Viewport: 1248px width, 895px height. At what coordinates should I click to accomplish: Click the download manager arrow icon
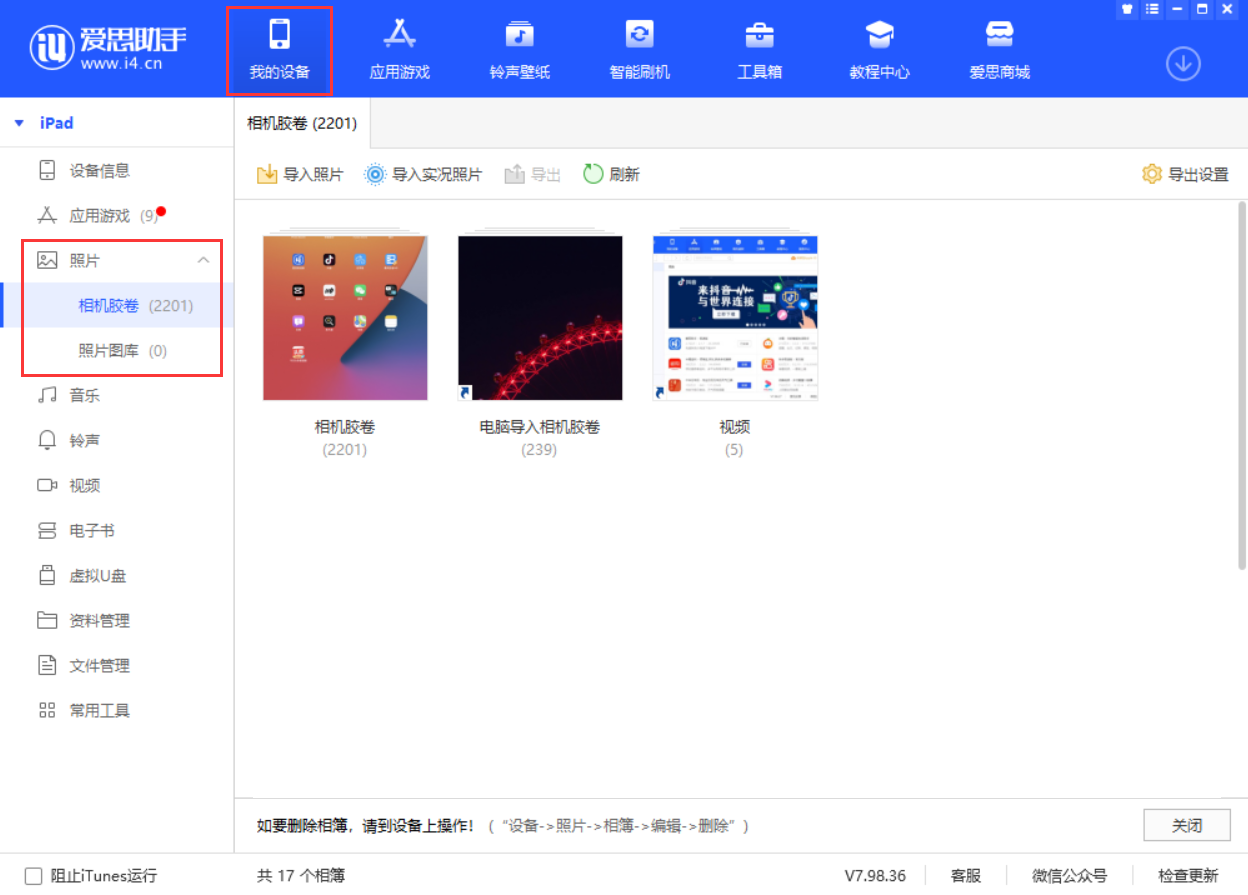point(1183,64)
